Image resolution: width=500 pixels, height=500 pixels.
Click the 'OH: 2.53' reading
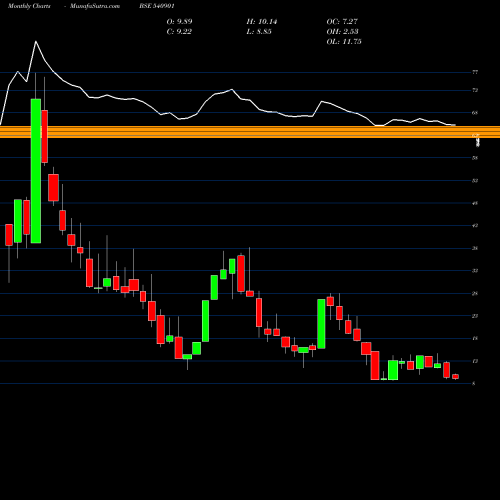342,32
